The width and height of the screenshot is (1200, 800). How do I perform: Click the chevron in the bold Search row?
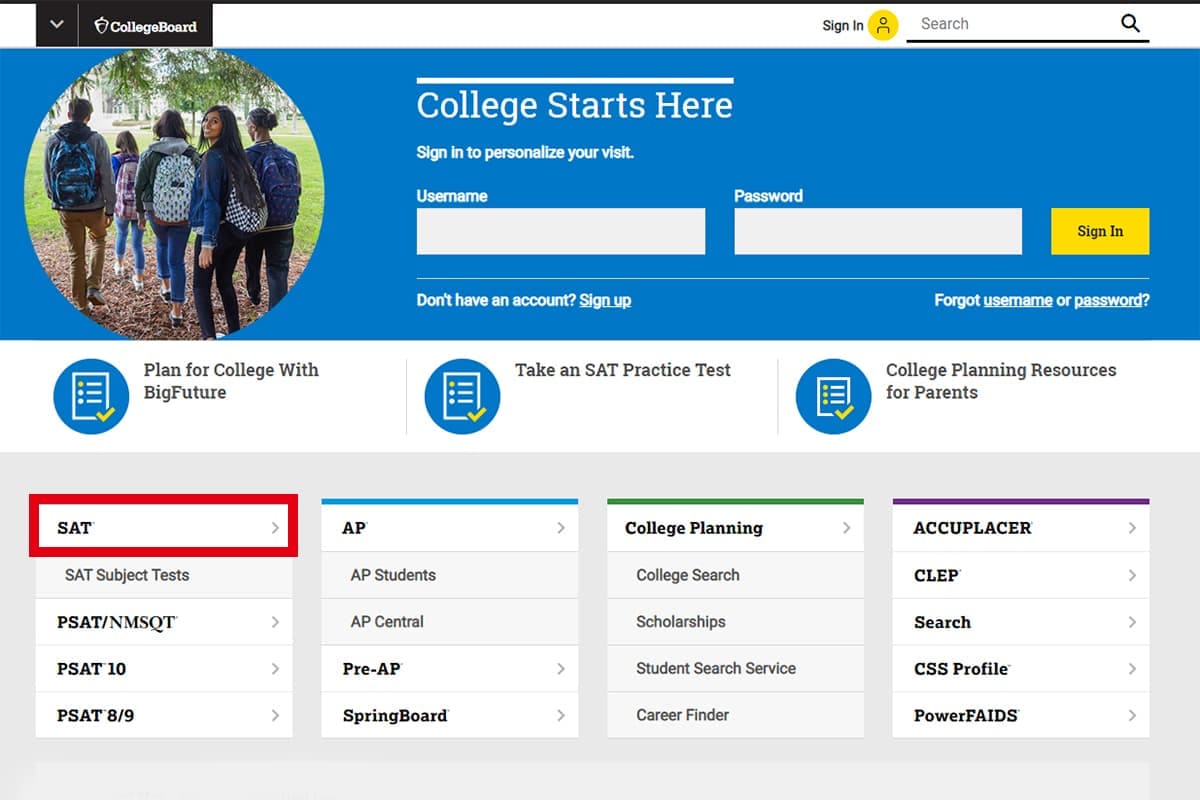(x=1132, y=622)
